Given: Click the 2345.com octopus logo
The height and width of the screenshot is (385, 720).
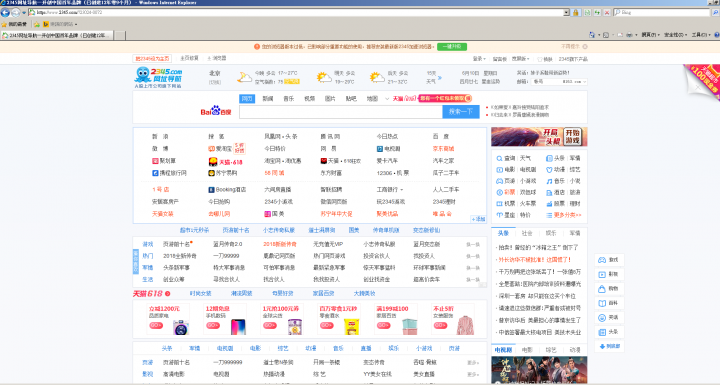Looking at the screenshot, I should click(x=158, y=78).
